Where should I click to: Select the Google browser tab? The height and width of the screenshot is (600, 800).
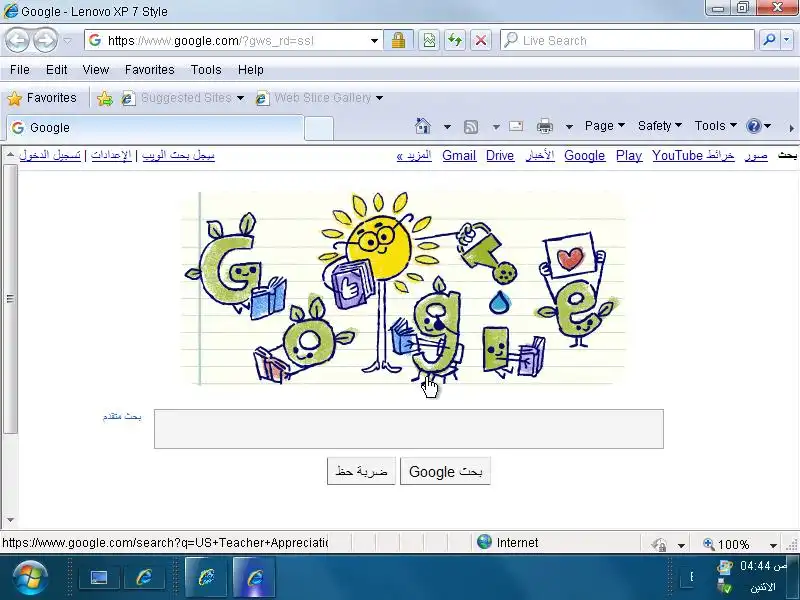[x=155, y=128]
